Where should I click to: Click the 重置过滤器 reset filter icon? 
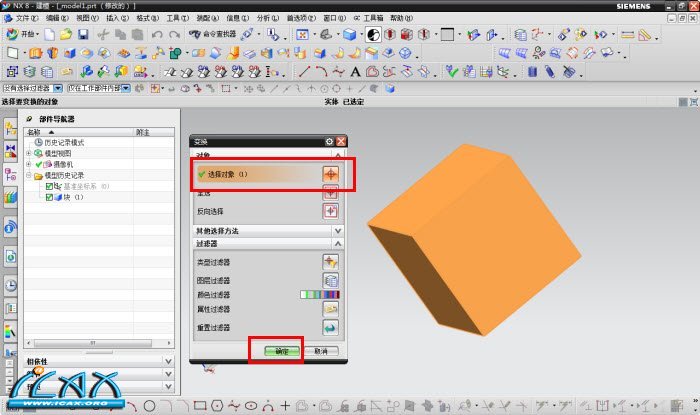[330, 328]
